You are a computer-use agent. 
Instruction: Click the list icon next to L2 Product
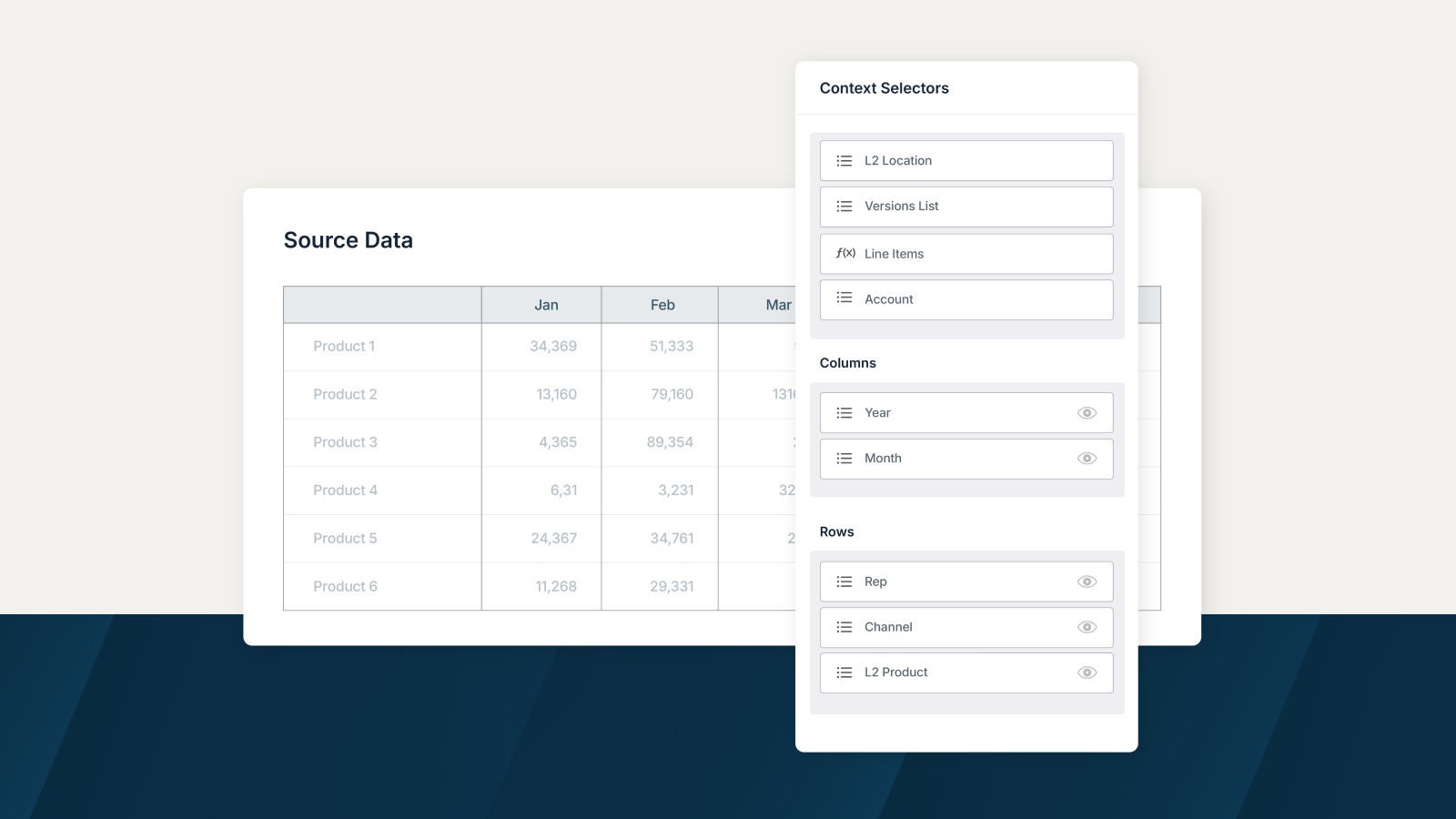[x=844, y=672]
